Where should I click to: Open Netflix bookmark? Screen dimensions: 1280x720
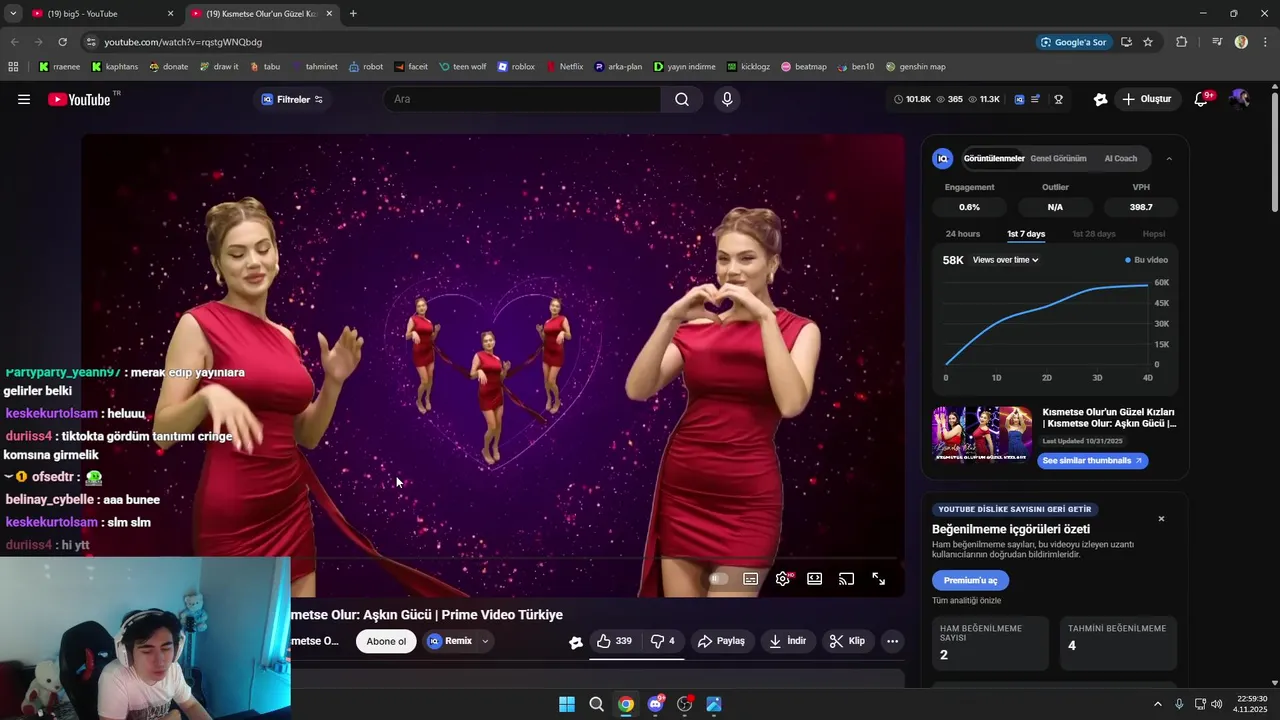(564, 67)
